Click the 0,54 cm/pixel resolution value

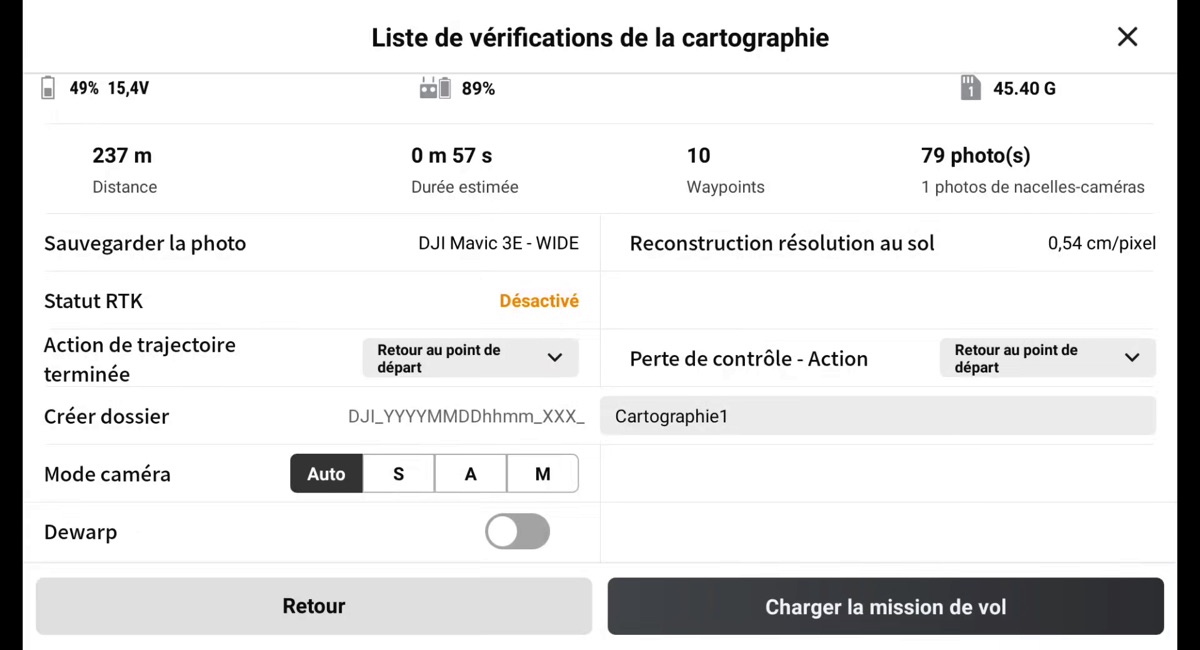pyautogui.click(x=1102, y=243)
